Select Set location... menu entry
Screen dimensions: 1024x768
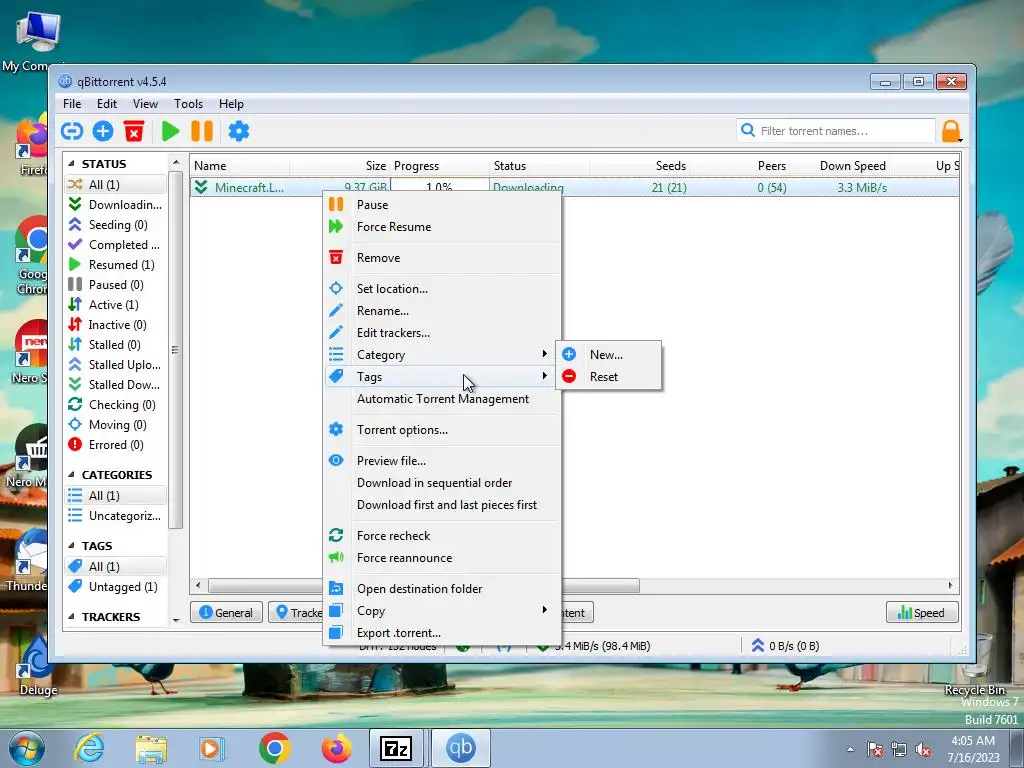tap(442, 289)
